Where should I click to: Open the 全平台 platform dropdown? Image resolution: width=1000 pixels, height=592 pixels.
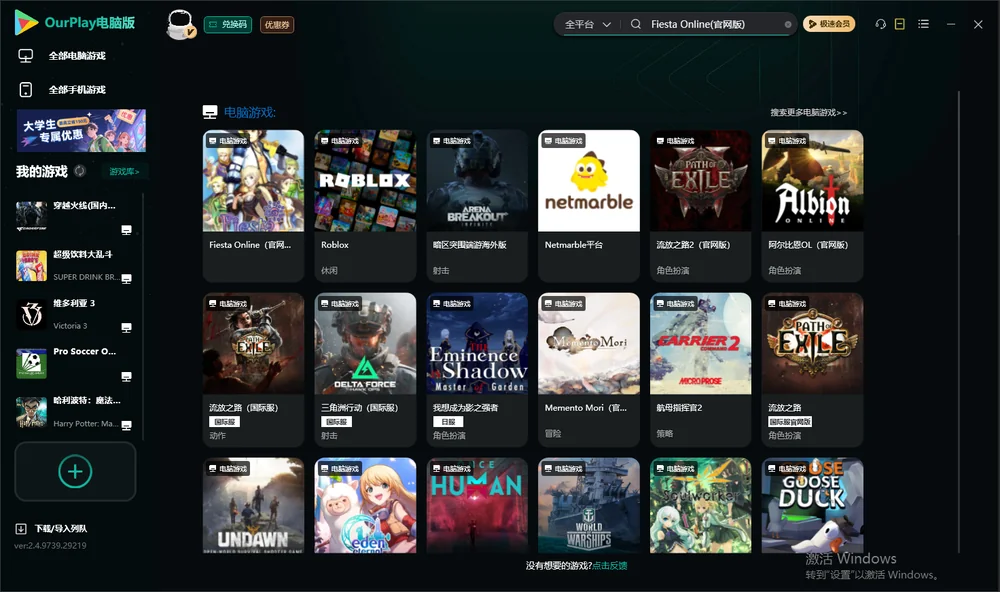coord(587,24)
